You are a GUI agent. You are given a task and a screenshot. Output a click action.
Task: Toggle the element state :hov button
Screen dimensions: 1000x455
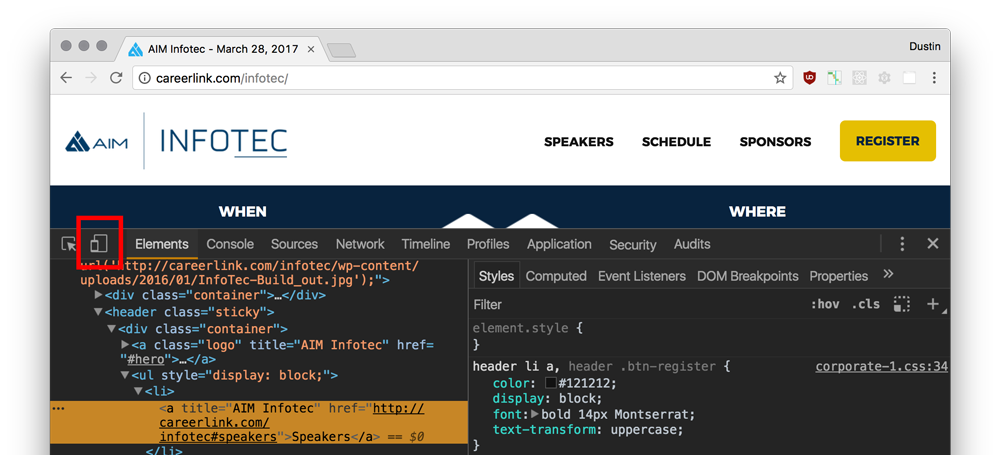[825, 304]
